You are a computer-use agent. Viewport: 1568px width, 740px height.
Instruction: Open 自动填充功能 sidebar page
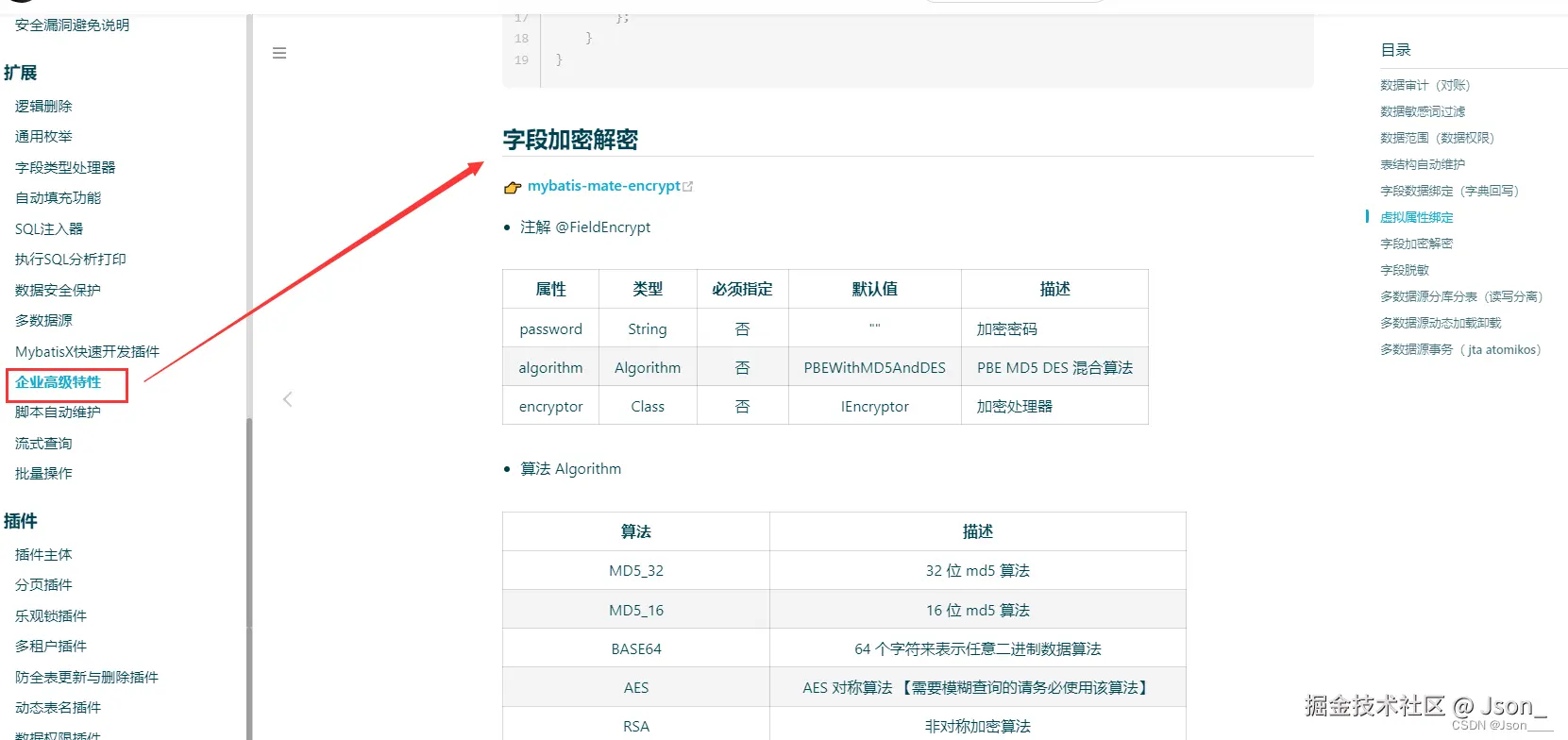point(58,198)
